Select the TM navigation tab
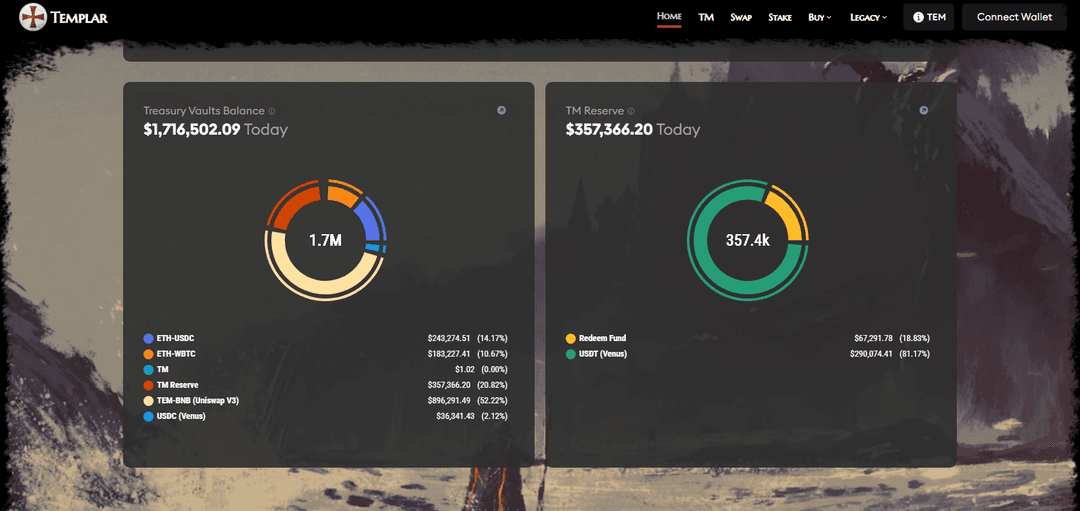The image size is (1080, 511). (x=706, y=17)
